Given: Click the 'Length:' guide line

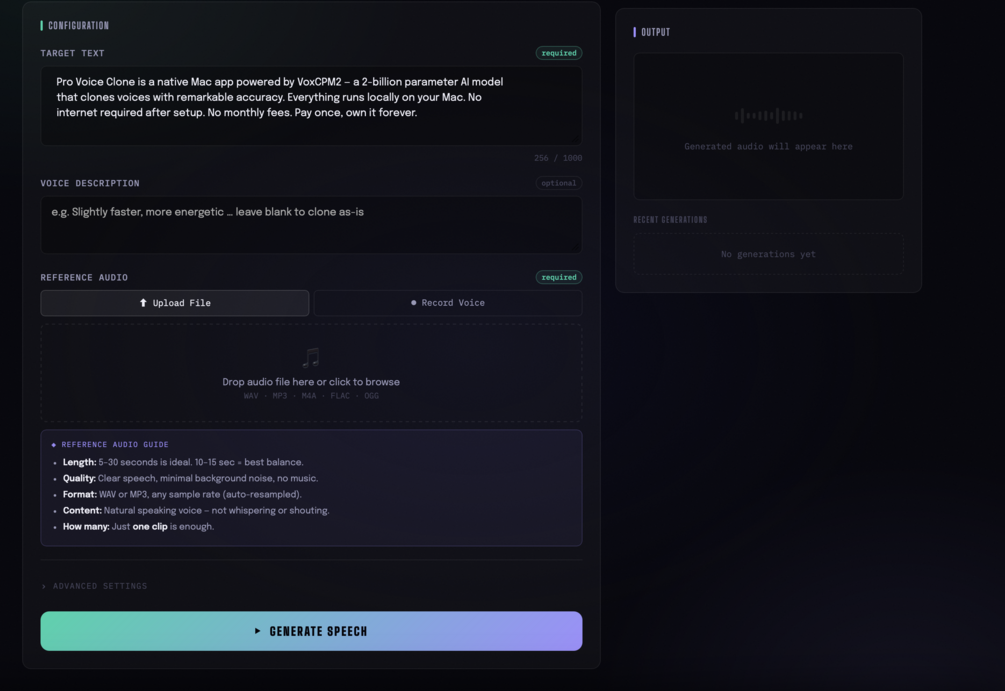Looking at the screenshot, I should tap(183, 462).
